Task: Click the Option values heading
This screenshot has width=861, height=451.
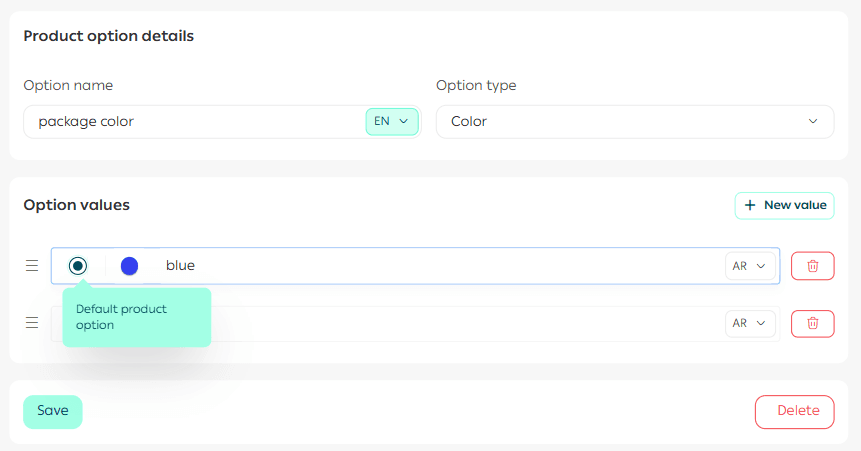Action: [76, 205]
